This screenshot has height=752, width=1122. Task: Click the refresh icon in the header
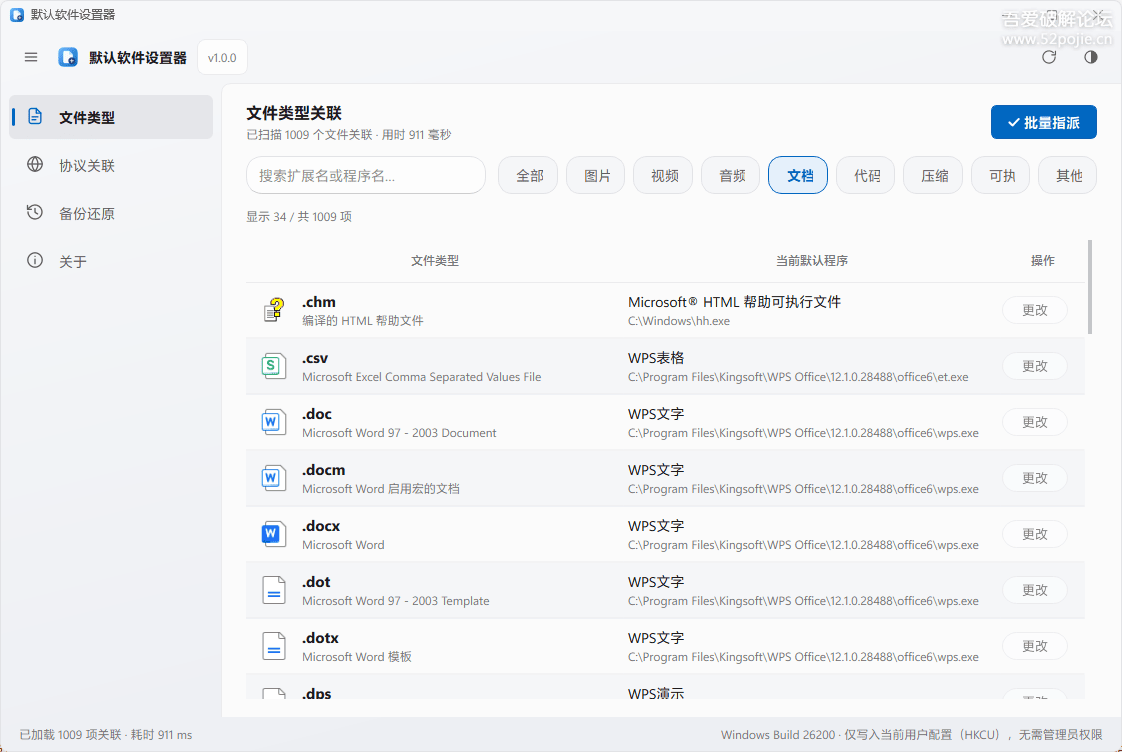tap(1049, 57)
